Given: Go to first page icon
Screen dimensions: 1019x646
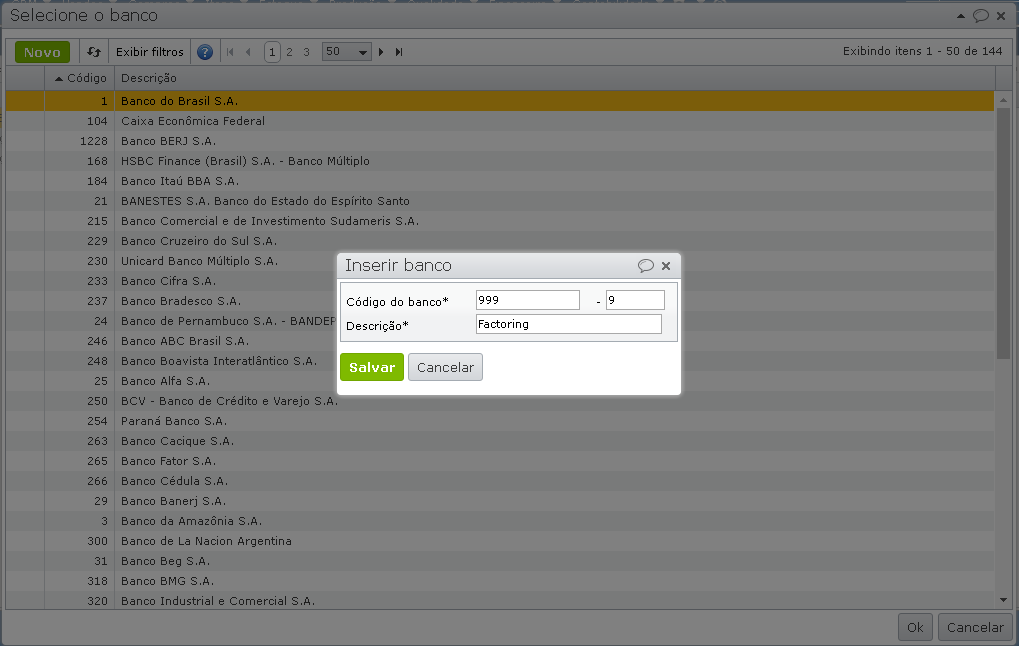Looking at the screenshot, I should click(x=230, y=52).
